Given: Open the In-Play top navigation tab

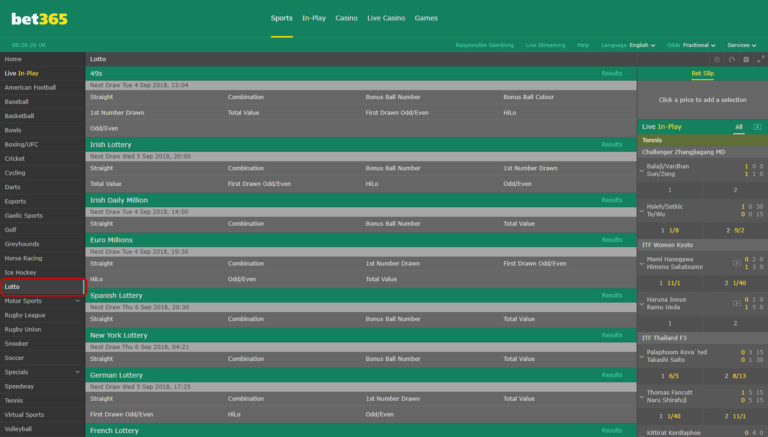Looking at the screenshot, I should coord(313,18).
